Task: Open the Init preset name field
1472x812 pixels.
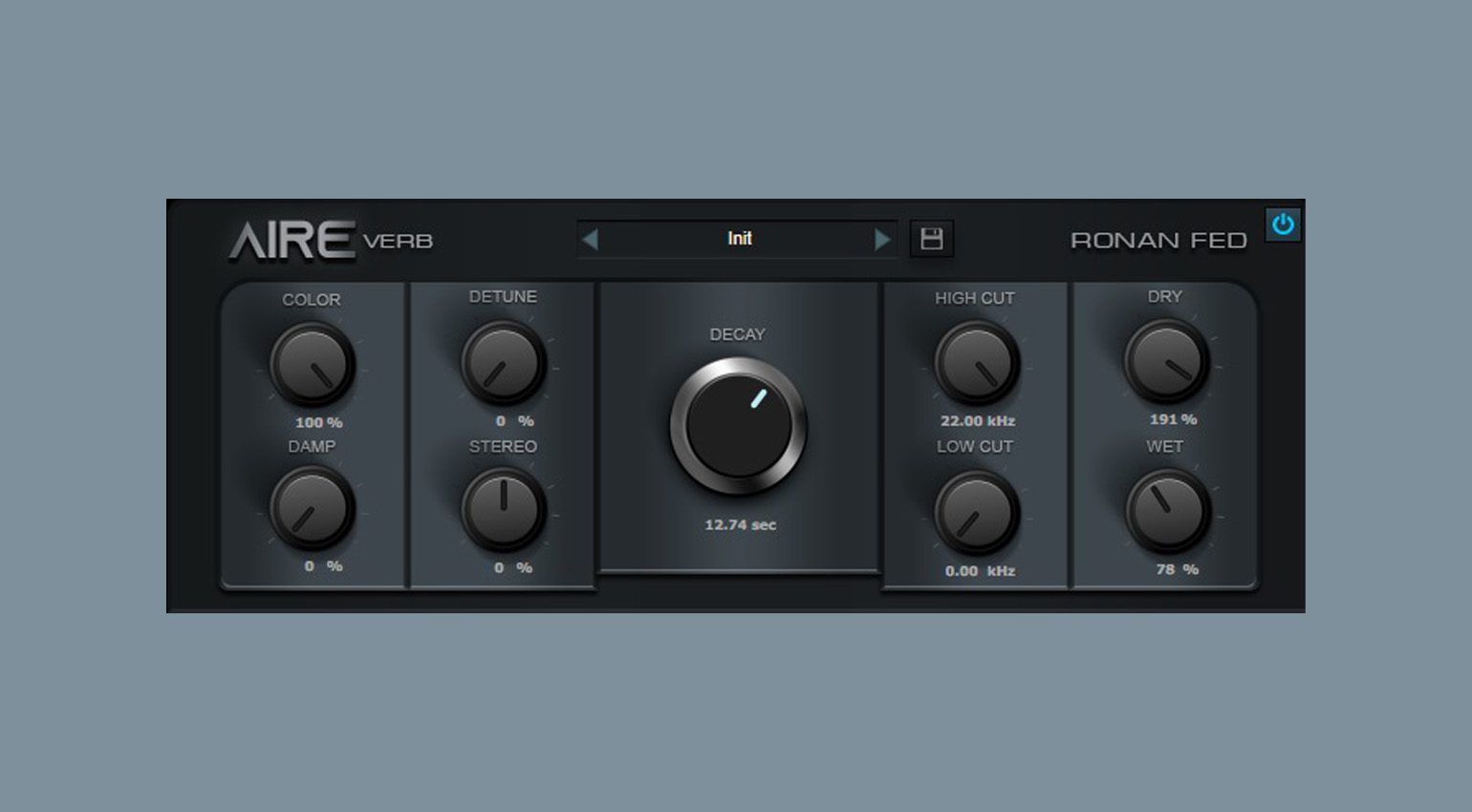Action: [738, 239]
